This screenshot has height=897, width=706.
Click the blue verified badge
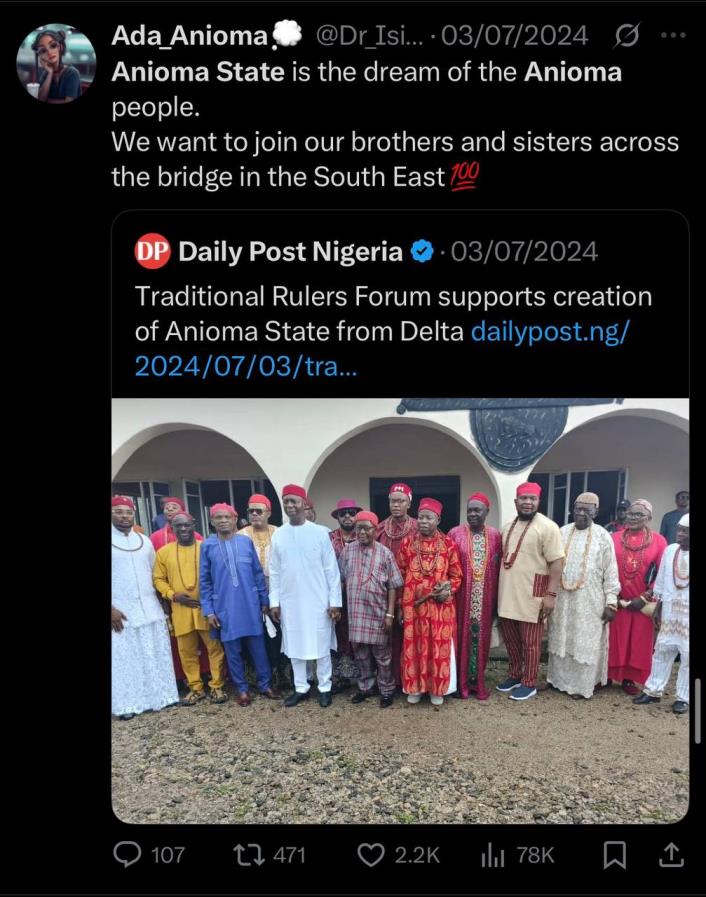422,251
